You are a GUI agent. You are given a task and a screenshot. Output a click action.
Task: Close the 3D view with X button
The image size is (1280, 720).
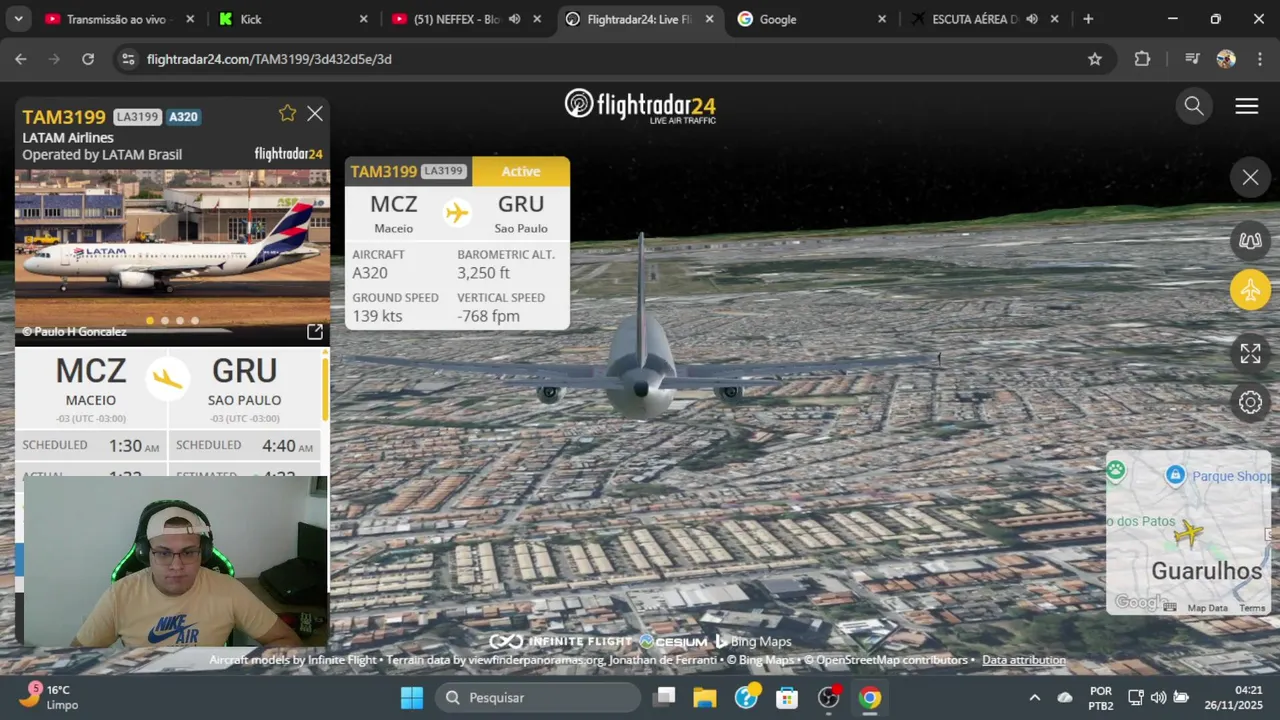(x=1250, y=178)
